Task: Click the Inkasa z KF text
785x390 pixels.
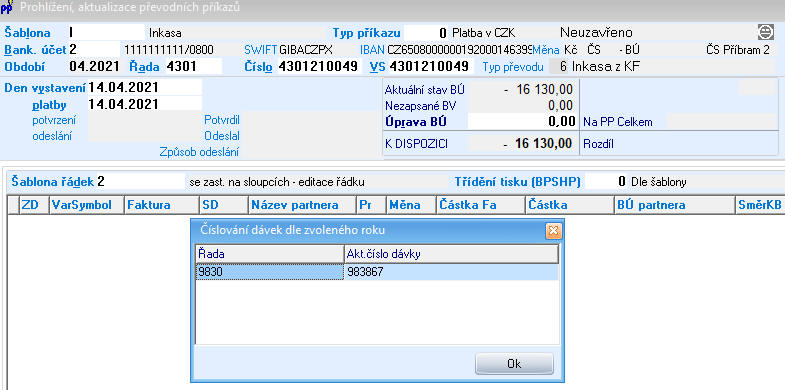Action: pos(606,67)
